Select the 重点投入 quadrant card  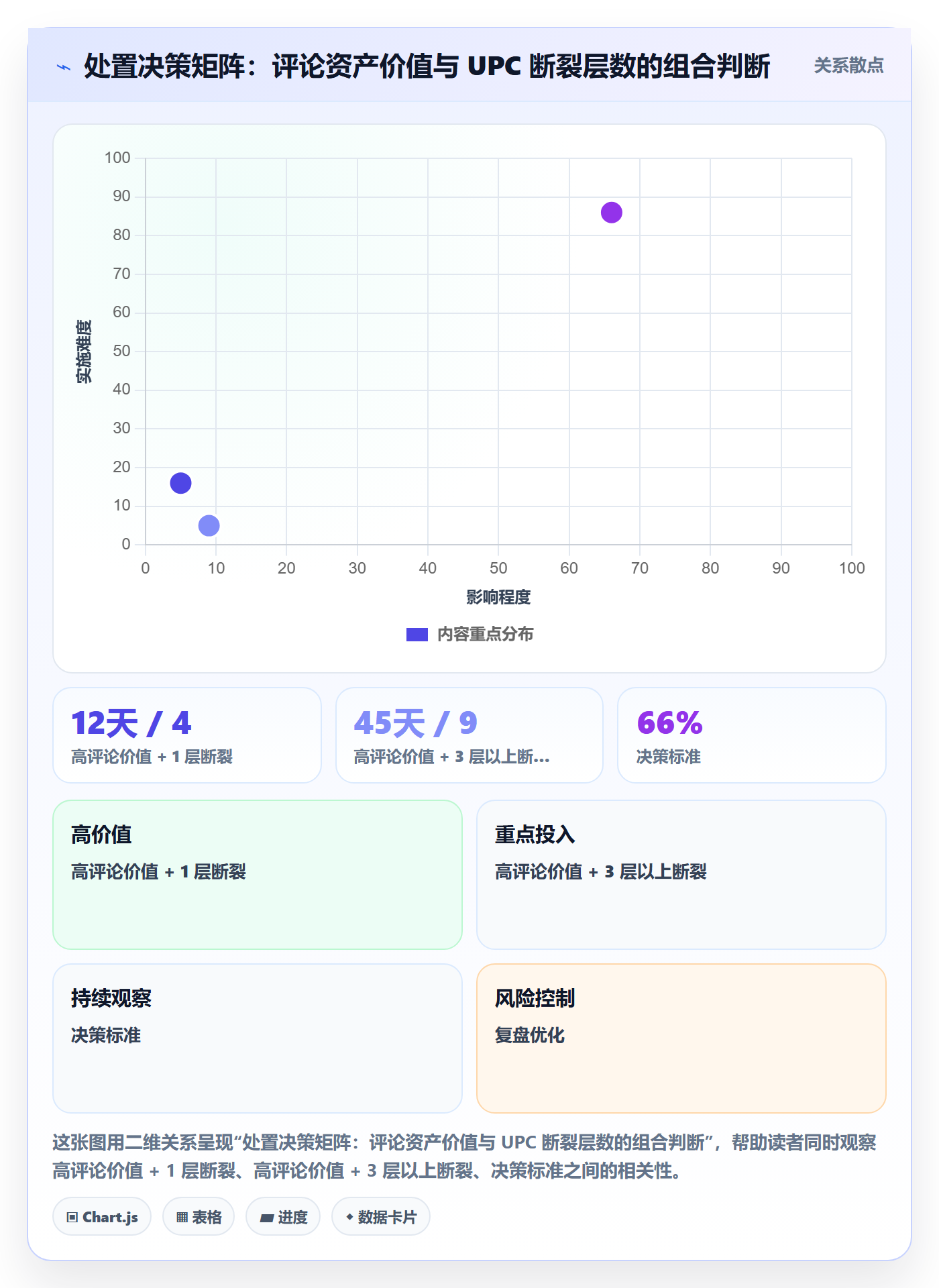(681, 875)
